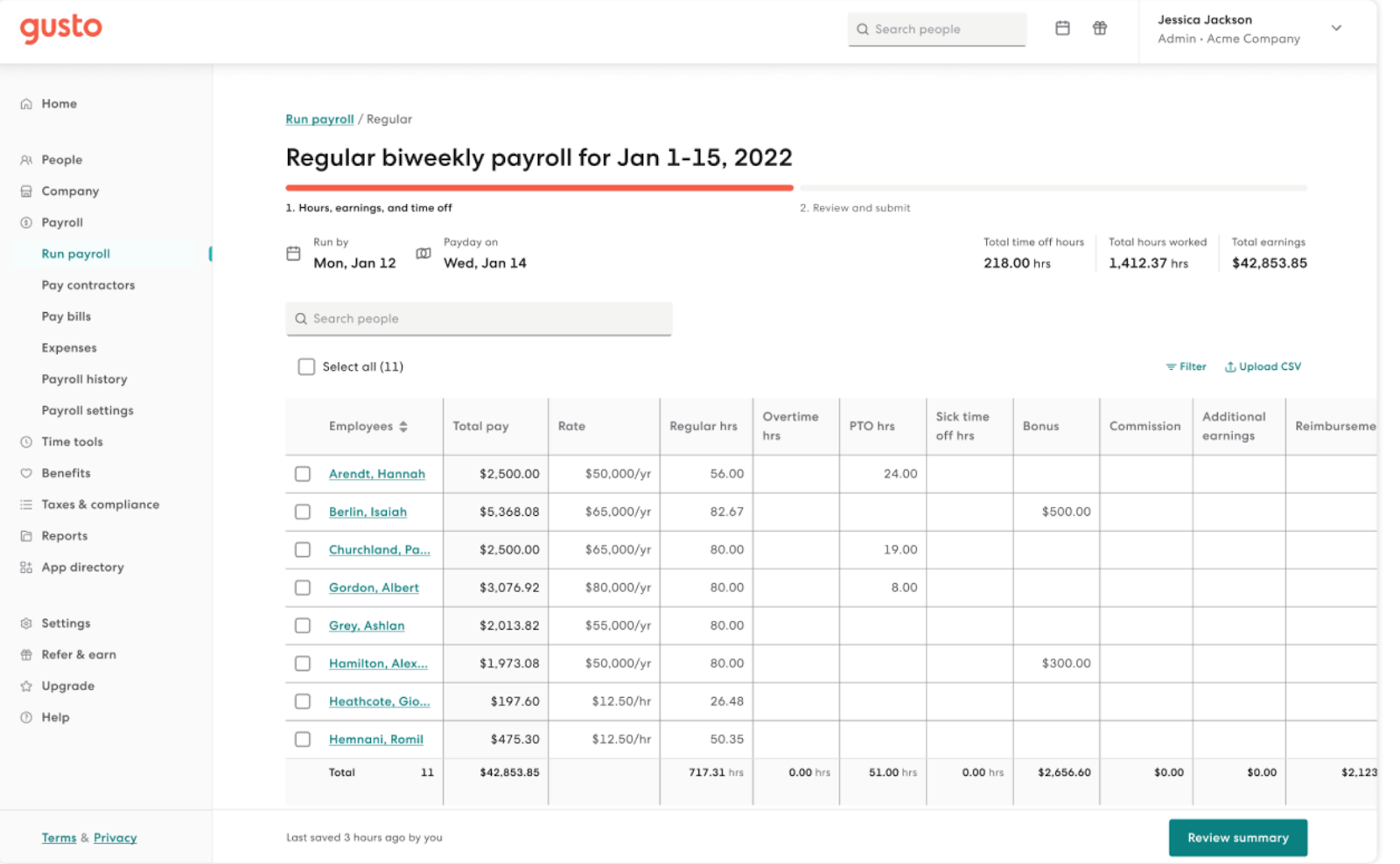Click the gift icon near the profile
Viewport: 1400px width, 864px height.
click(x=1100, y=28)
